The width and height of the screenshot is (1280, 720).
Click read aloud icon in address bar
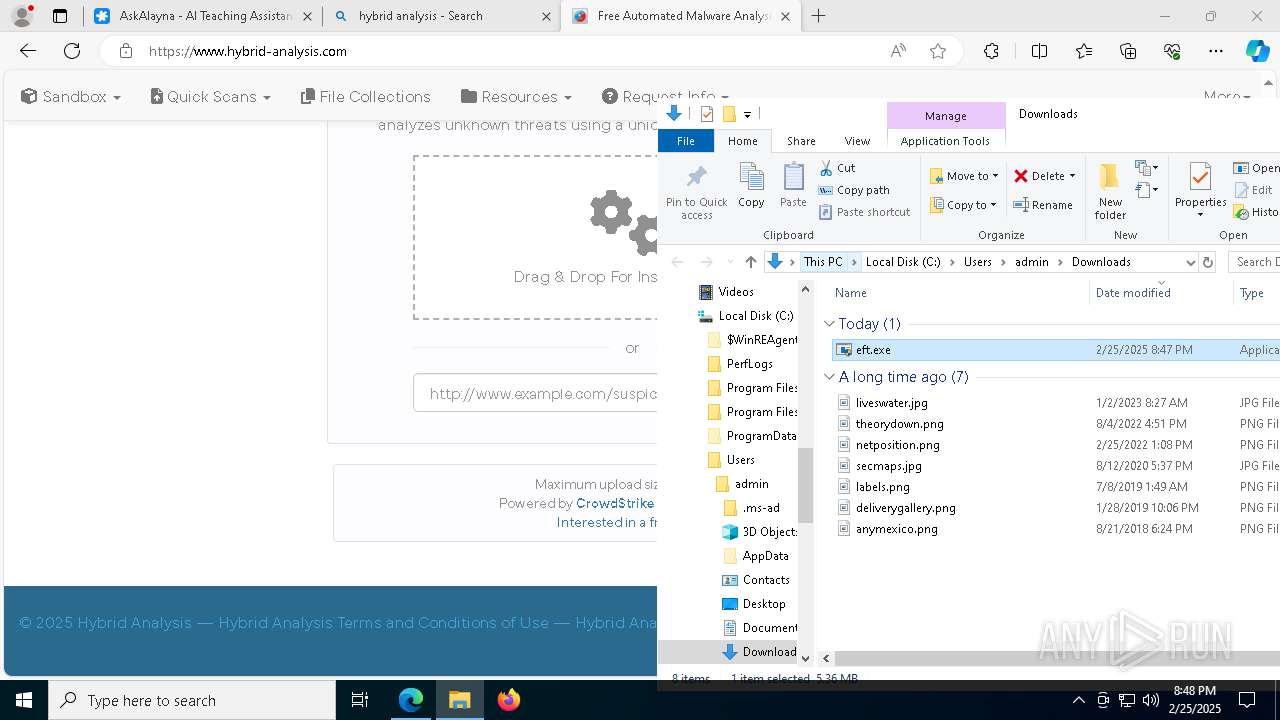click(x=898, y=51)
